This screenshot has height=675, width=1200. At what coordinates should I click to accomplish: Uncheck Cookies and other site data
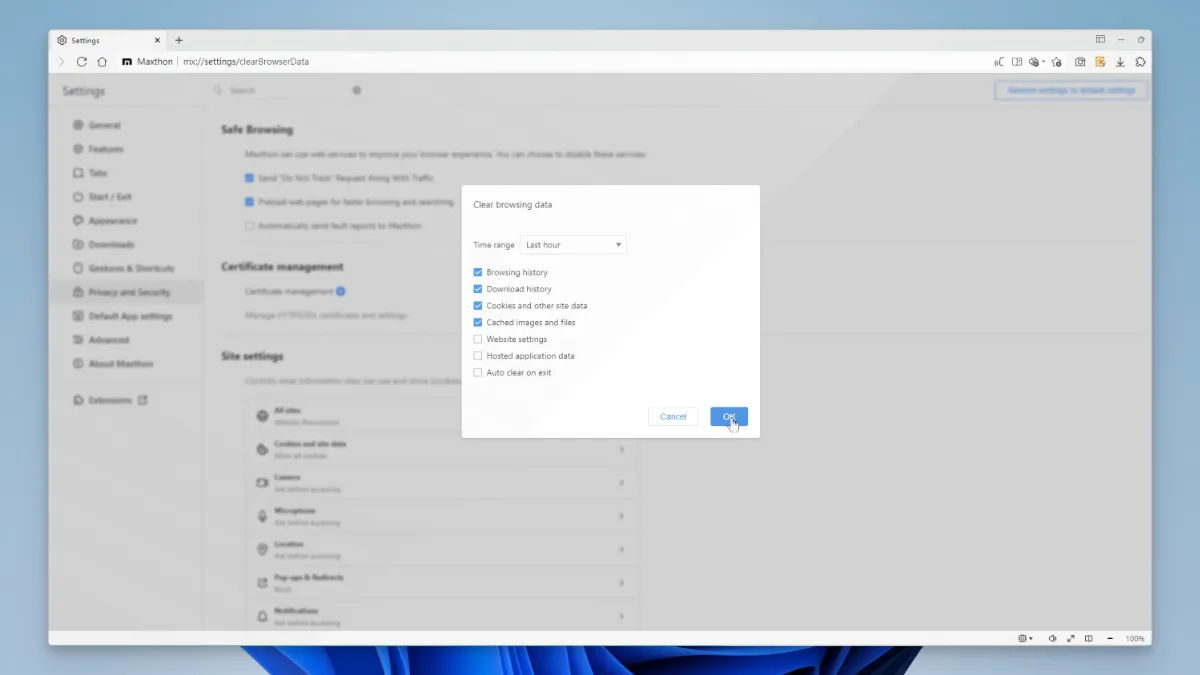[478, 306]
